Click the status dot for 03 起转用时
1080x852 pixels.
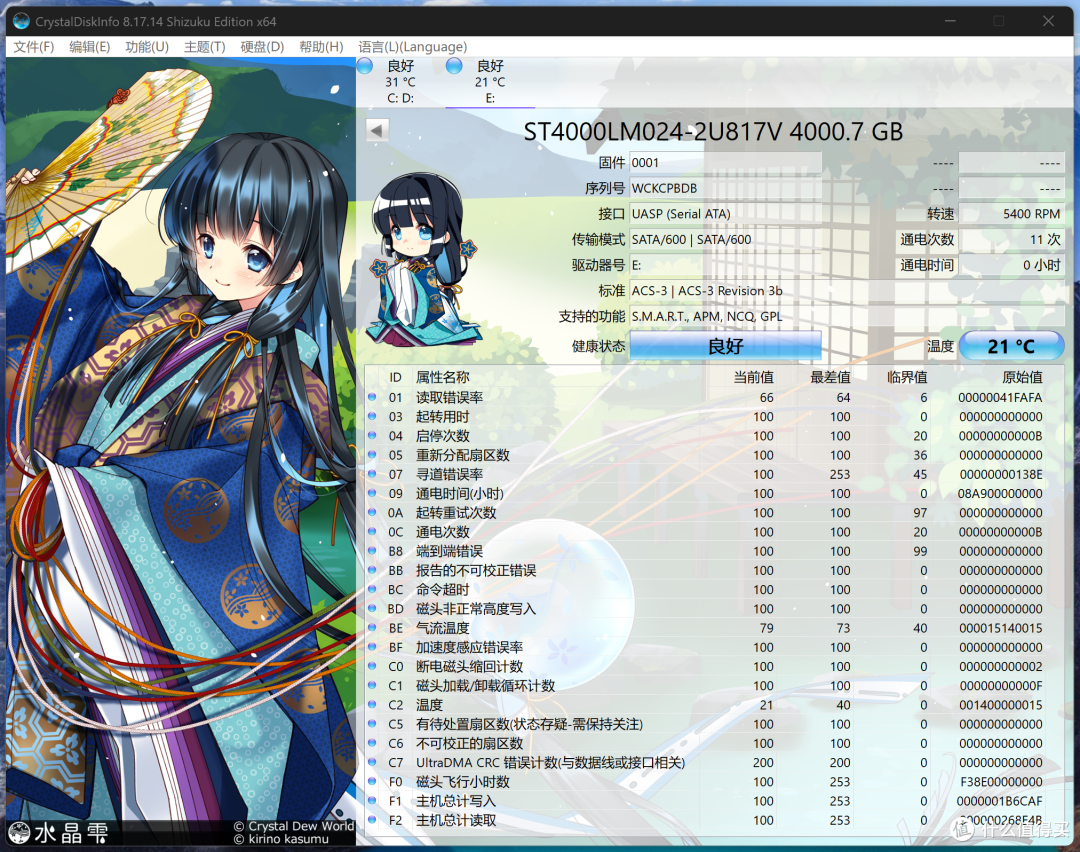point(372,416)
